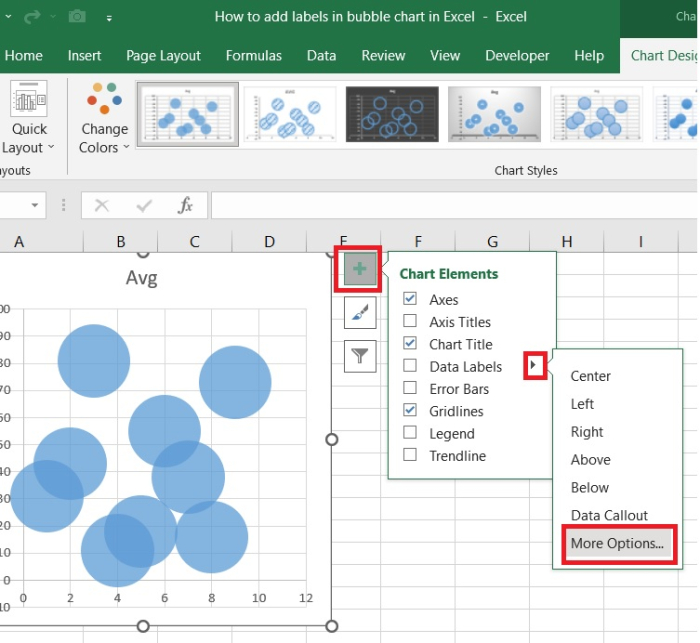Check the Trendline checkbox

[410, 455]
